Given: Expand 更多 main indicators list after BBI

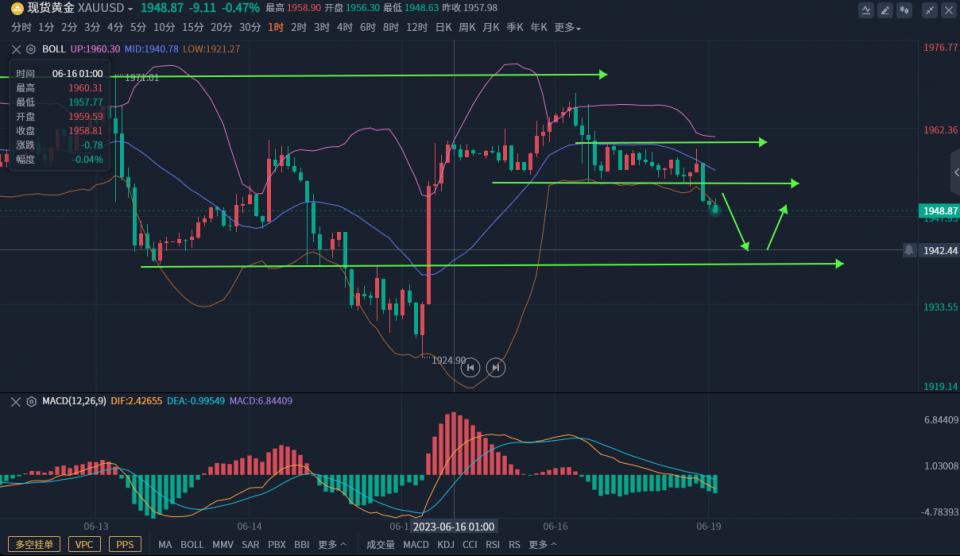Looking at the screenshot, I should (x=332, y=545).
